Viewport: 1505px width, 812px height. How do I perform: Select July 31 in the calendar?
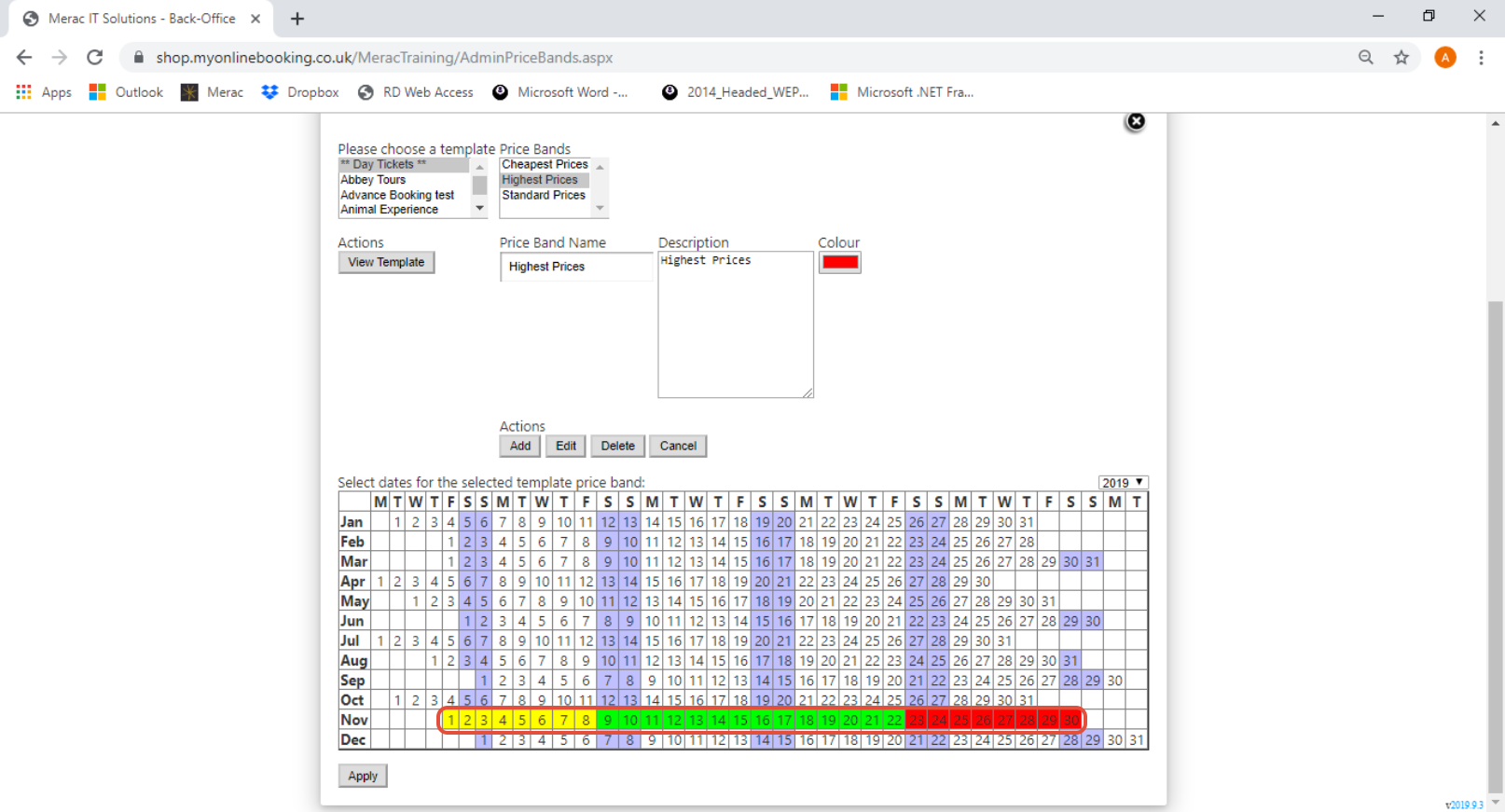point(1004,641)
